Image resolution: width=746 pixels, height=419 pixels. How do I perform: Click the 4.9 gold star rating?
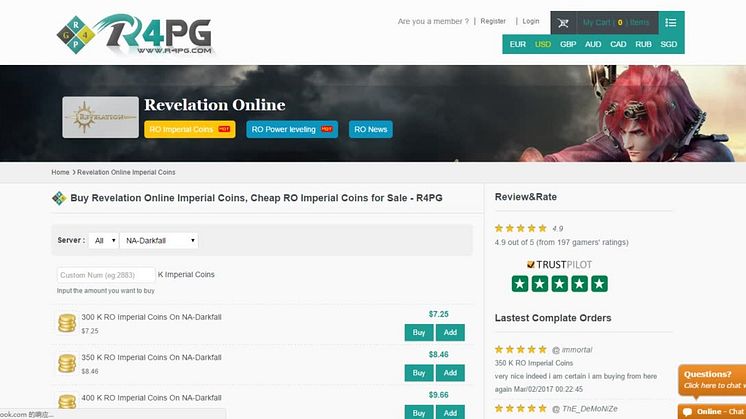[521, 228]
